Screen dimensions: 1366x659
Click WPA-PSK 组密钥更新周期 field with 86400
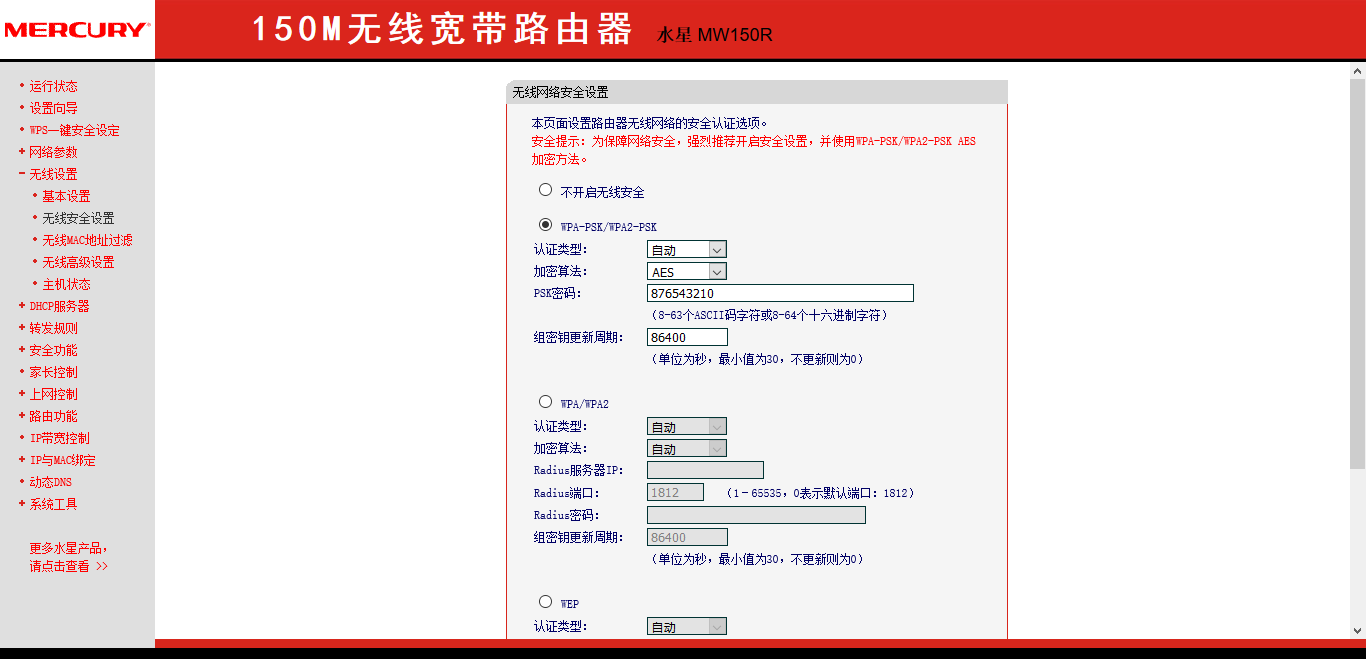(687, 338)
